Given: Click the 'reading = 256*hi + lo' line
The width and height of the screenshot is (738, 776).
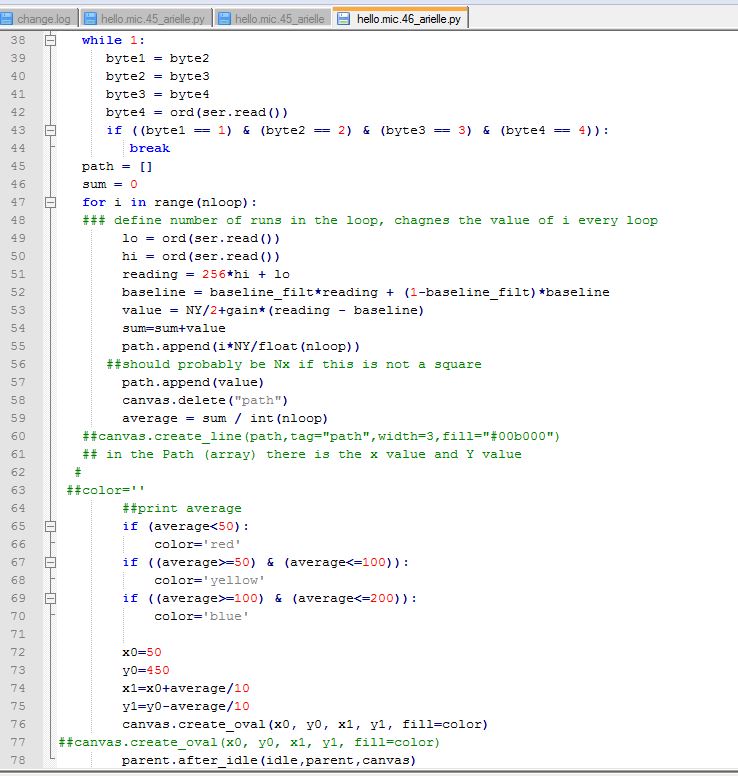Looking at the screenshot, I should click(x=206, y=274).
